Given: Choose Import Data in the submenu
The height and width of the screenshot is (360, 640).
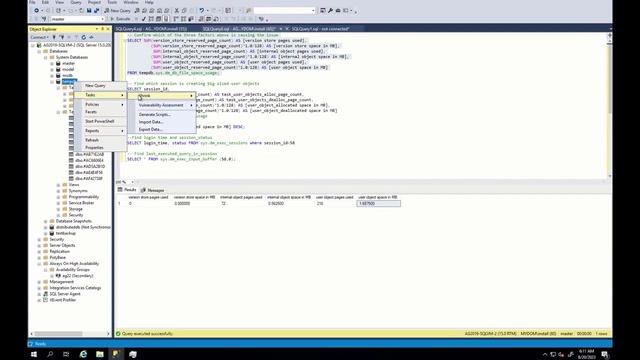Looking at the screenshot, I should 162,122.
